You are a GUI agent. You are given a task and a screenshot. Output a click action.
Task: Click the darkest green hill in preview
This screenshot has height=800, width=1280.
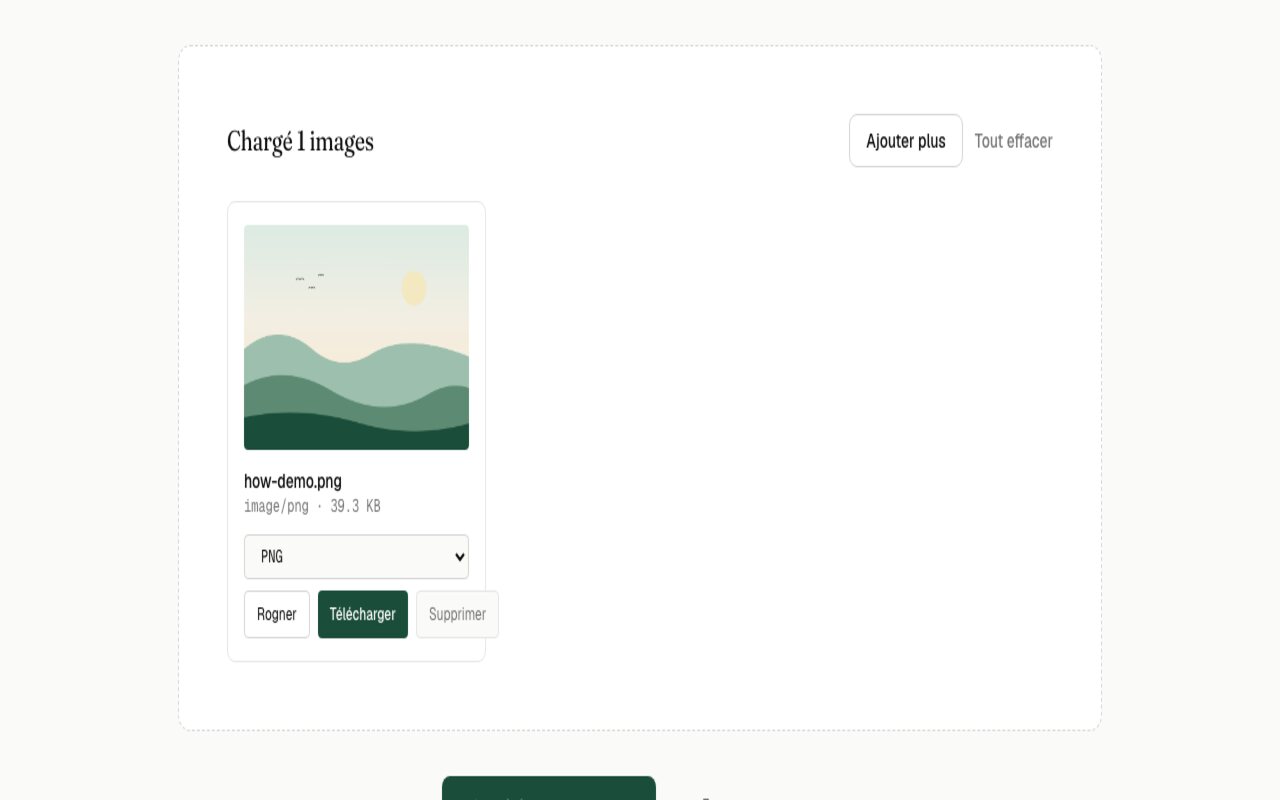356,434
